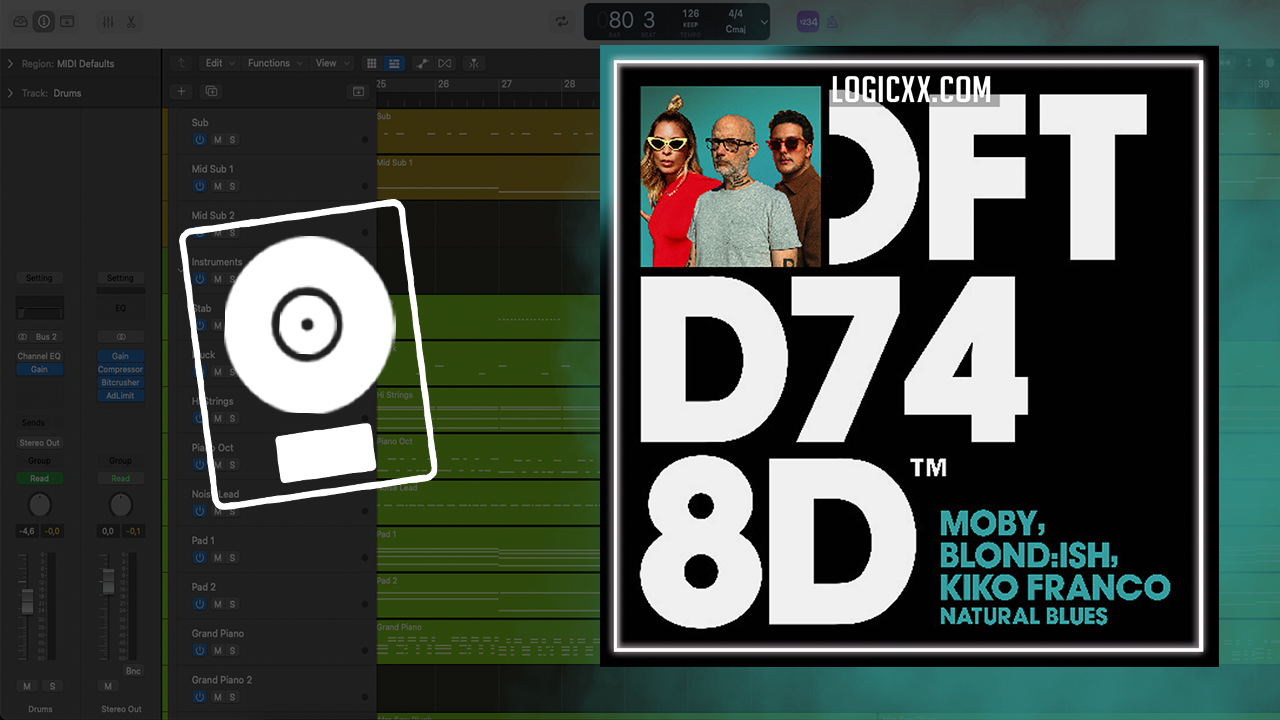Mute the Grand Piano 2 track

(x=217, y=697)
